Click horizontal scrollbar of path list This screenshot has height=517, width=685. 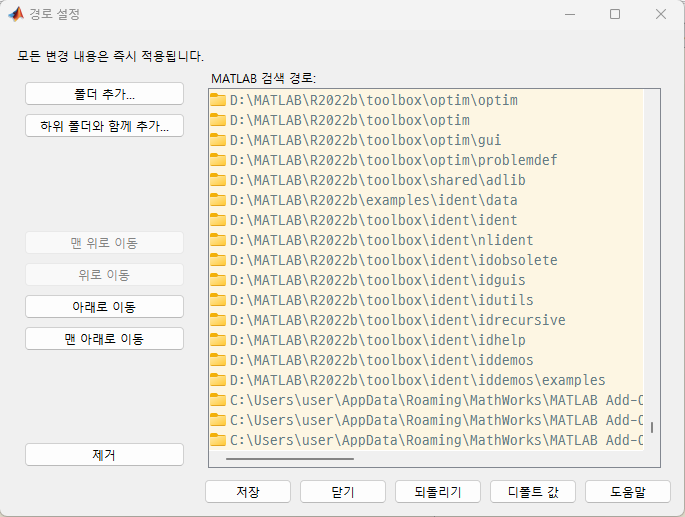tap(290, 459)
